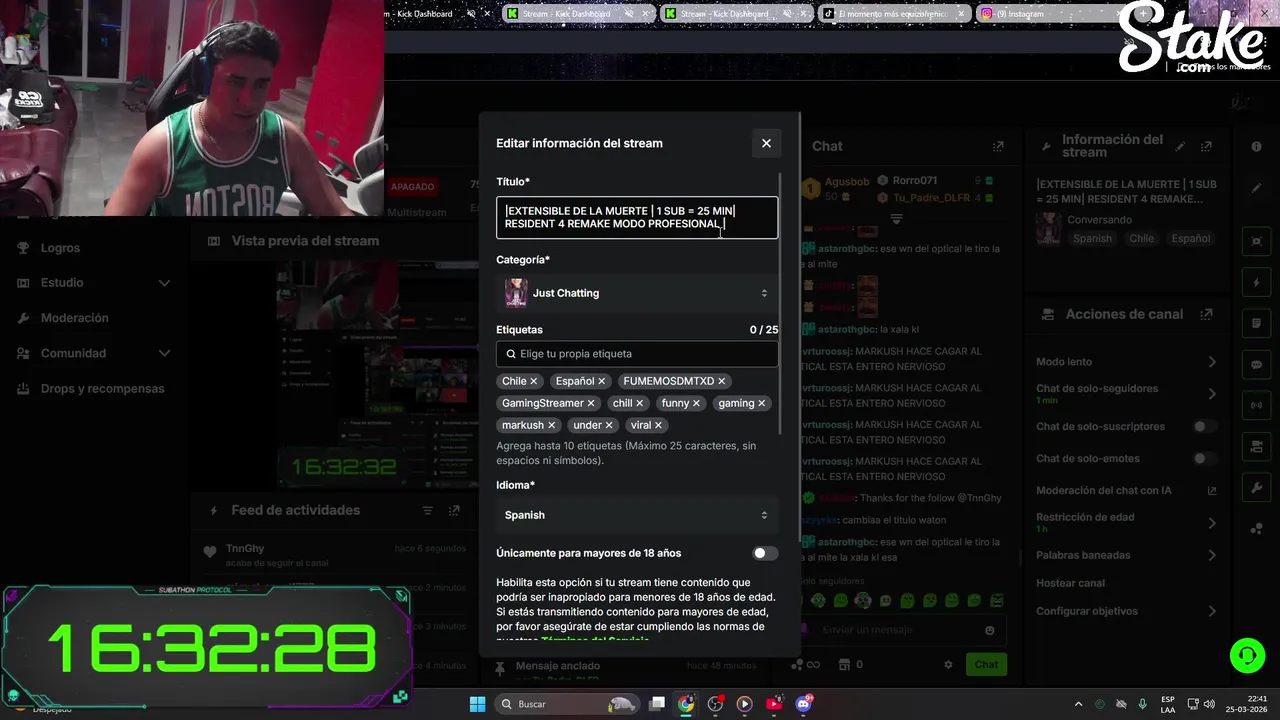The height and width of the screenshot is (720, 1280).
Task: Expand Modo lento option
Action: (1212, 362)
